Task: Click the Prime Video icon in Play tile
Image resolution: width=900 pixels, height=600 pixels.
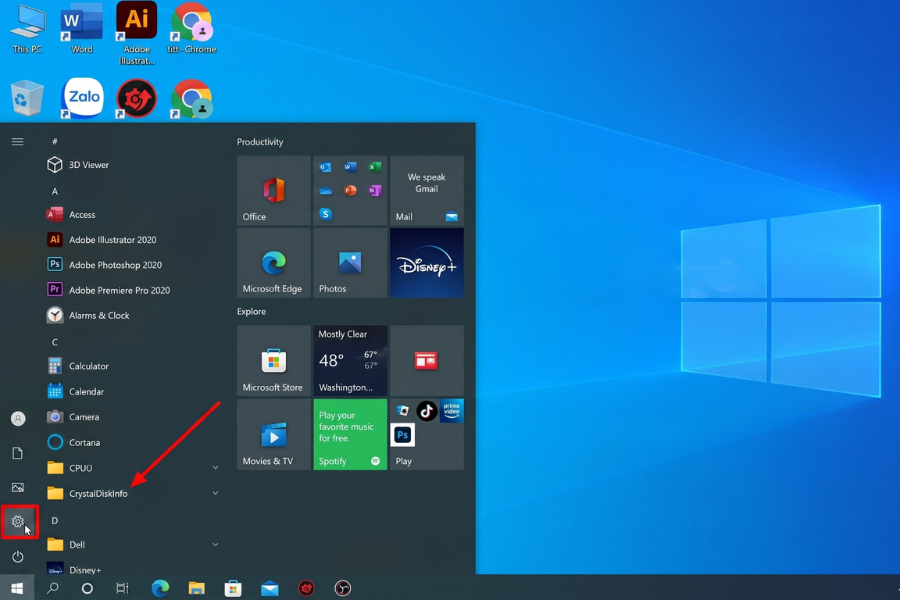Action: 452,411
